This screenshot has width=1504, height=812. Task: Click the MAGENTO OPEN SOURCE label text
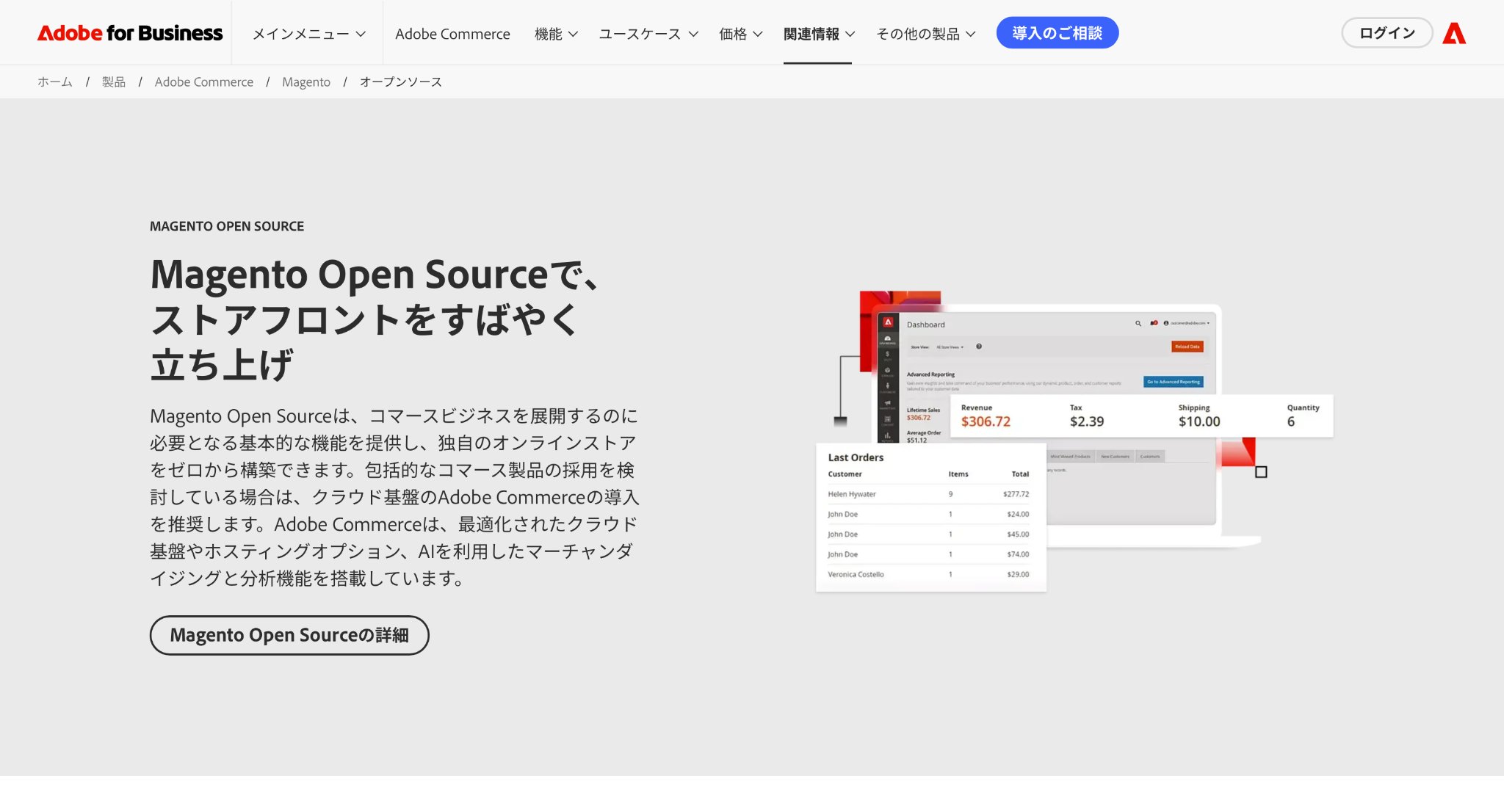[227, 226]
